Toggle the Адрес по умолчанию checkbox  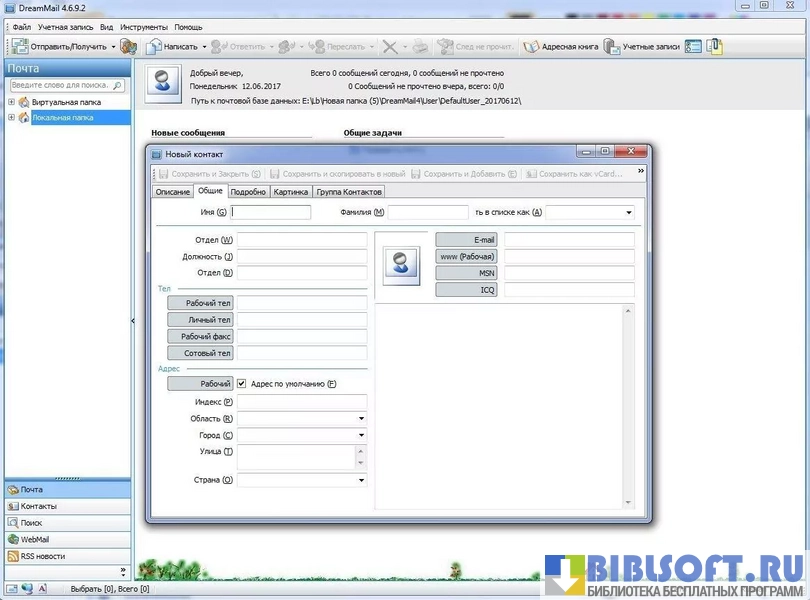point(241,384)
